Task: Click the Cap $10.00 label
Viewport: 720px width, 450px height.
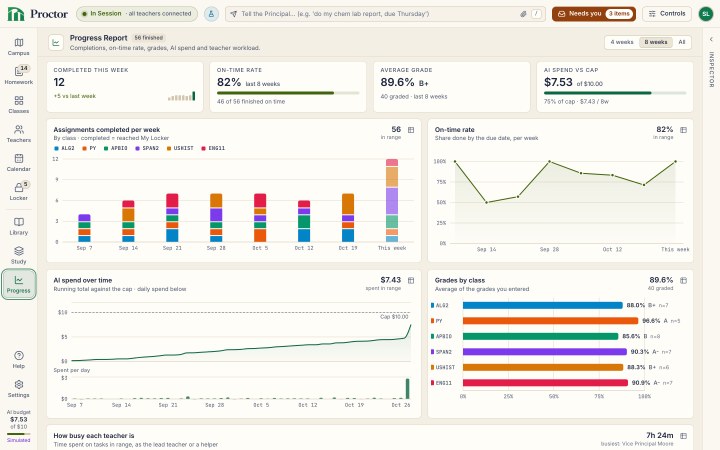Action: 394,317
